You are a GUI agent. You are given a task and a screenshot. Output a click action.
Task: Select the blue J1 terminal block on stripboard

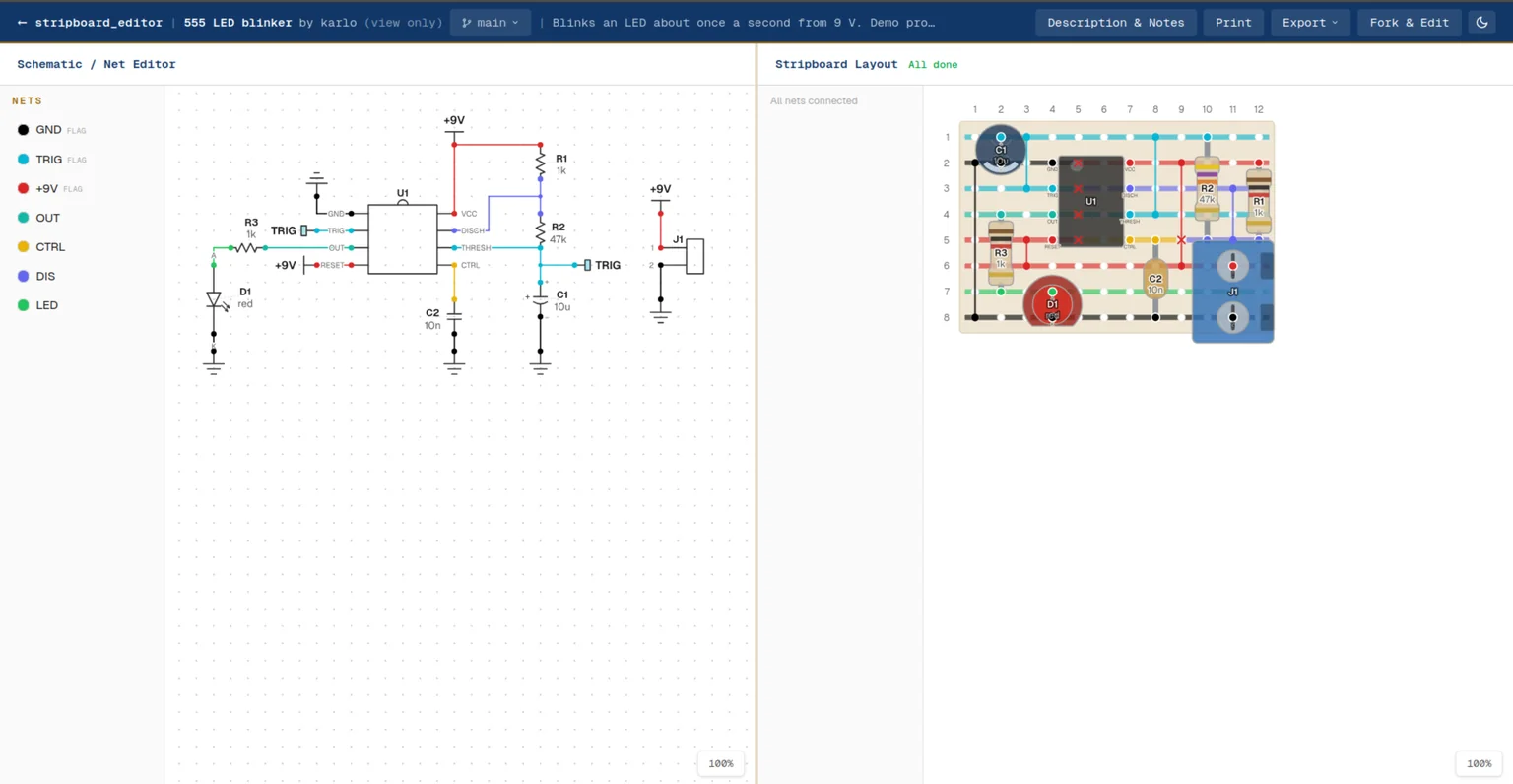click(x=1232, y=292)
